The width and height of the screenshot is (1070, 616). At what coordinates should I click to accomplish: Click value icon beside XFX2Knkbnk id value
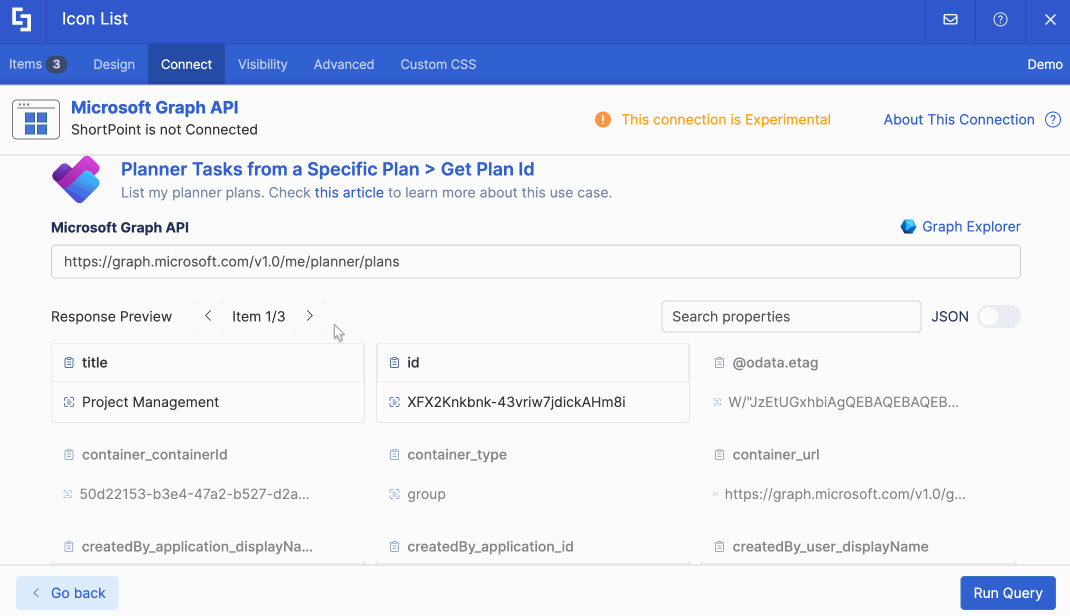tap(394, 402)
